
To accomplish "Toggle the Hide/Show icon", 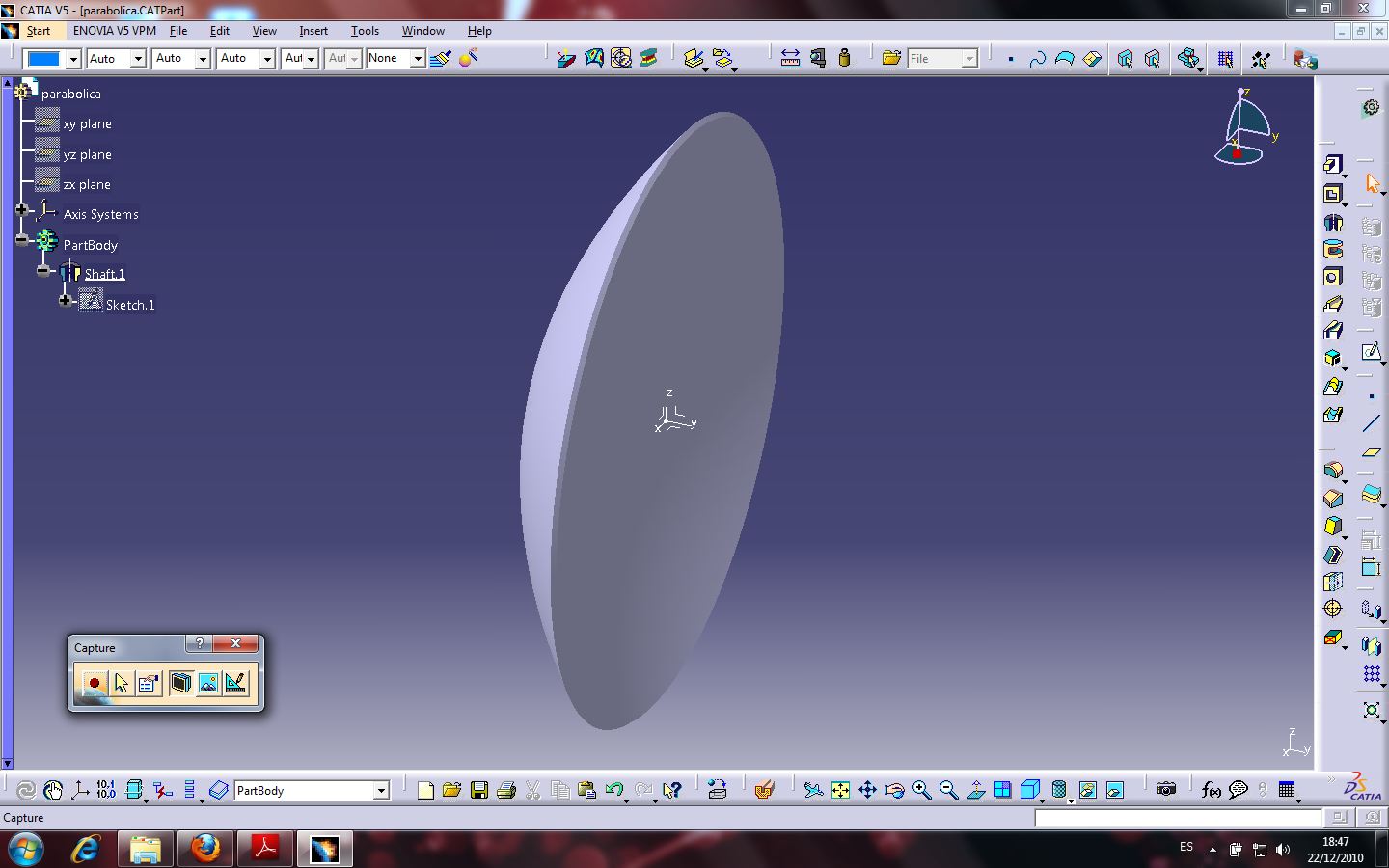I will coord(1087,790).
